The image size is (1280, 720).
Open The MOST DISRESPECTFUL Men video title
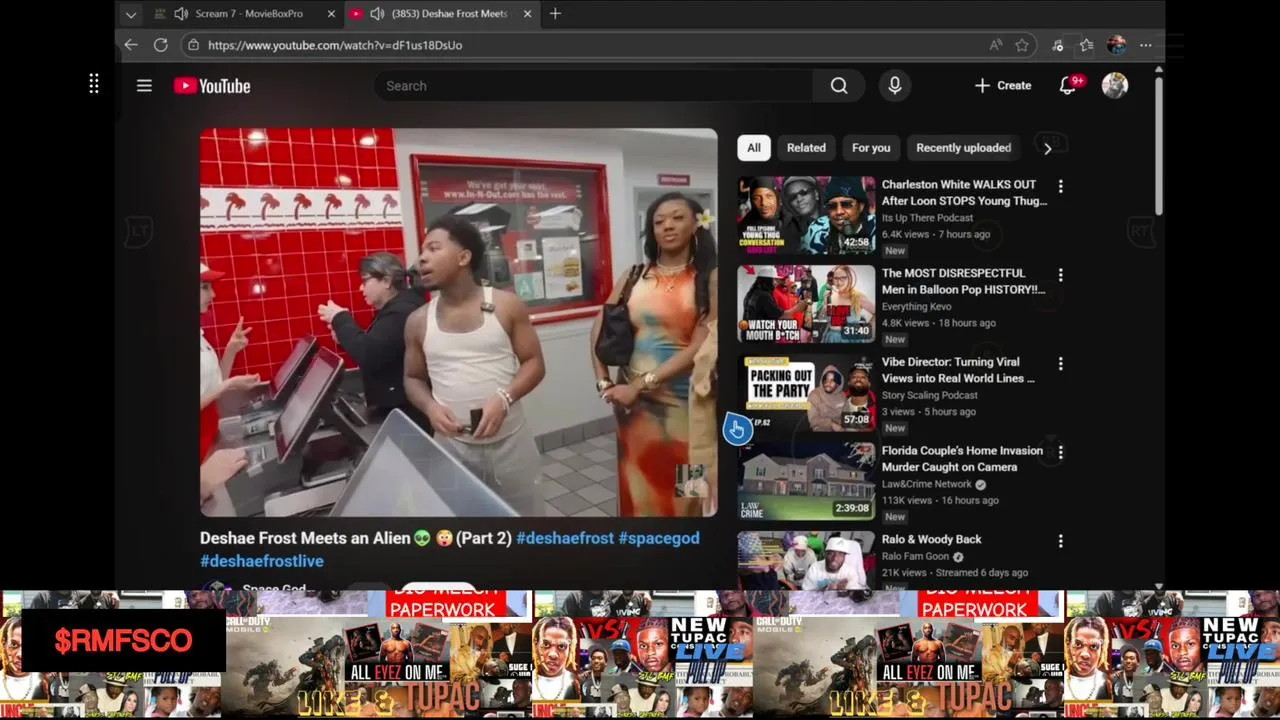click(963, 281)
